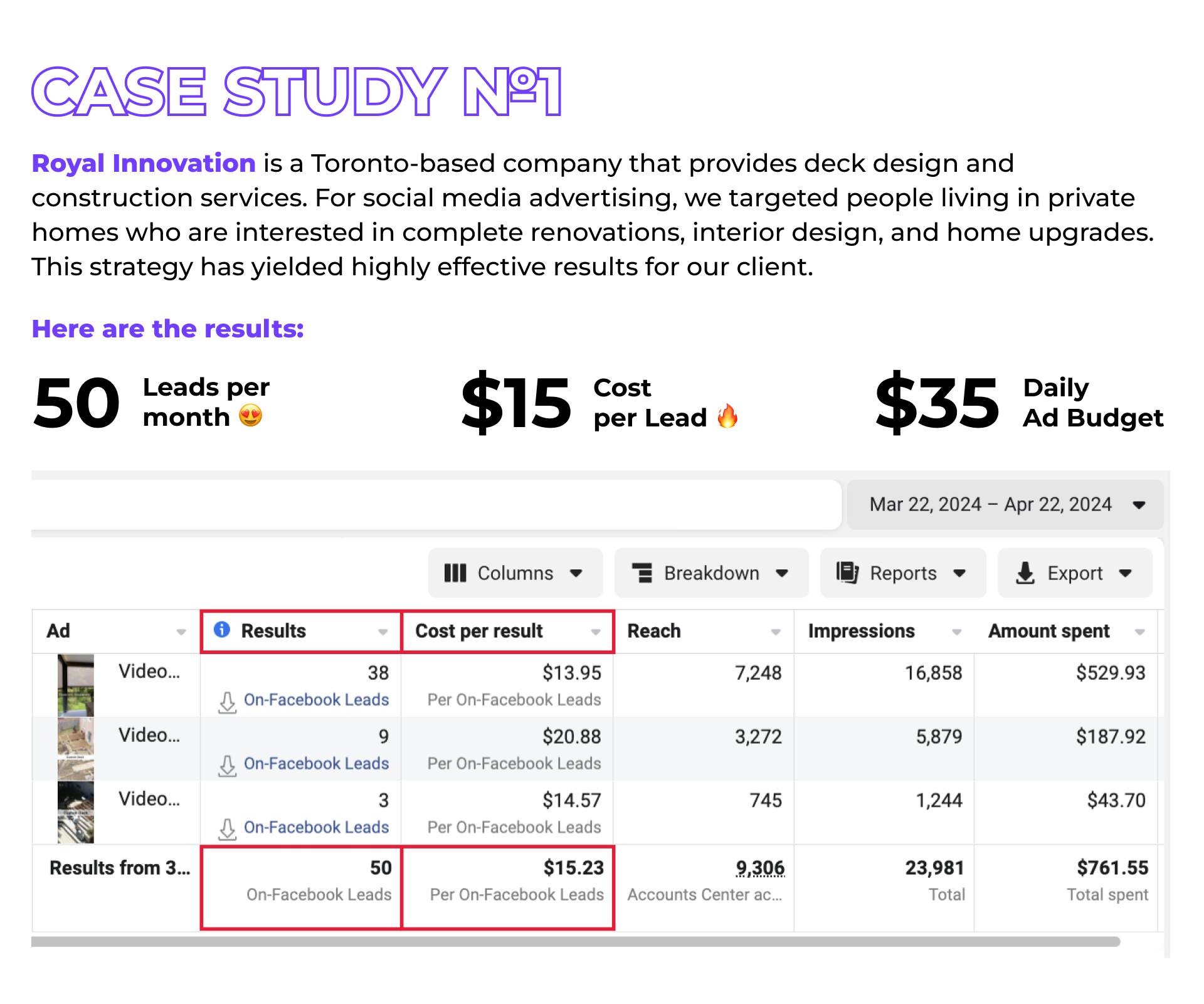
Task: Open the Reports menu button
Action: [903, 573]
